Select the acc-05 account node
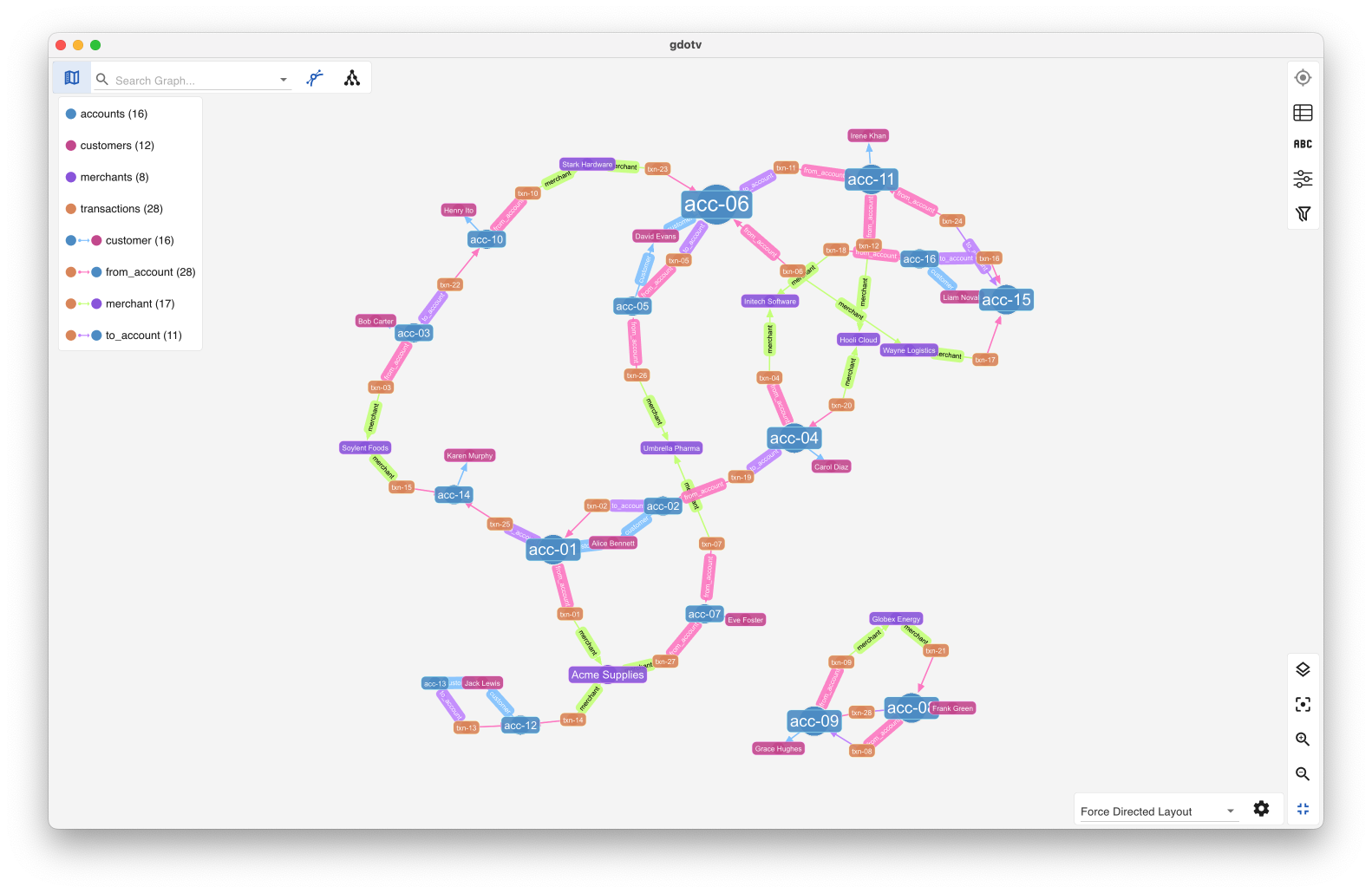The width and height of the screenshot is (1372, 893). (632, 306)
